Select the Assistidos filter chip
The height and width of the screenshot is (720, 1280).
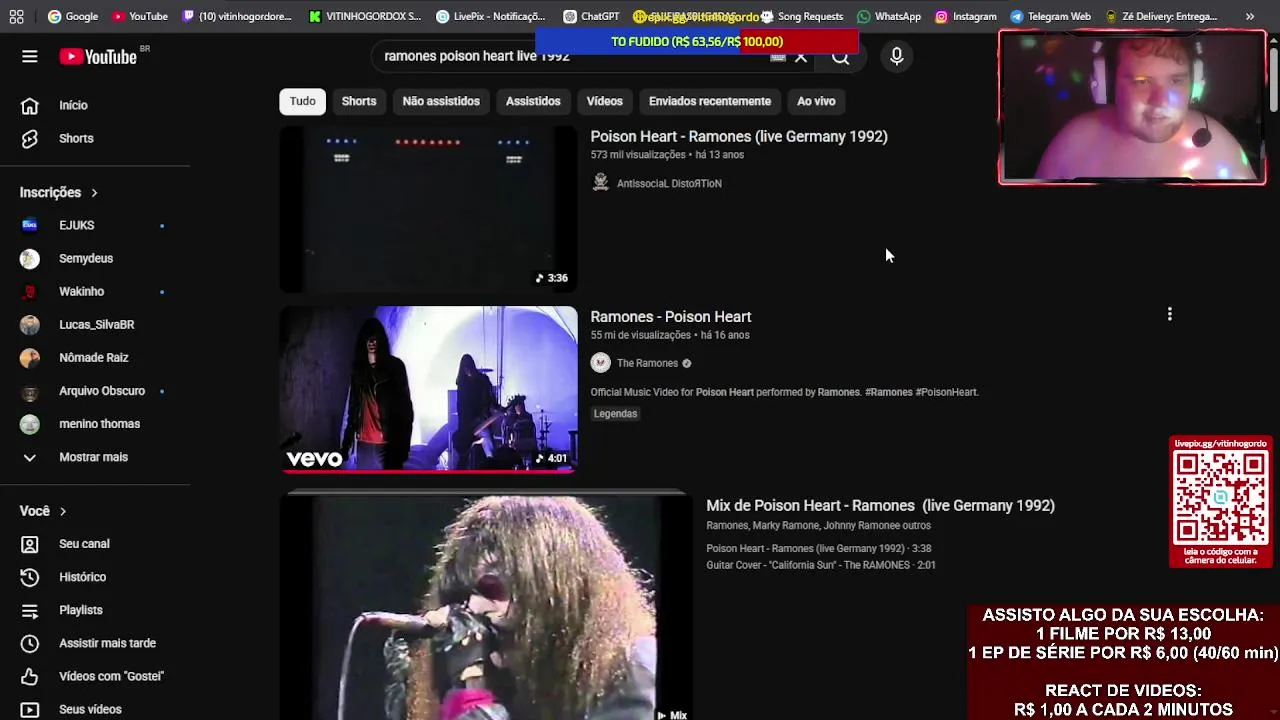(x=533, y=101)
